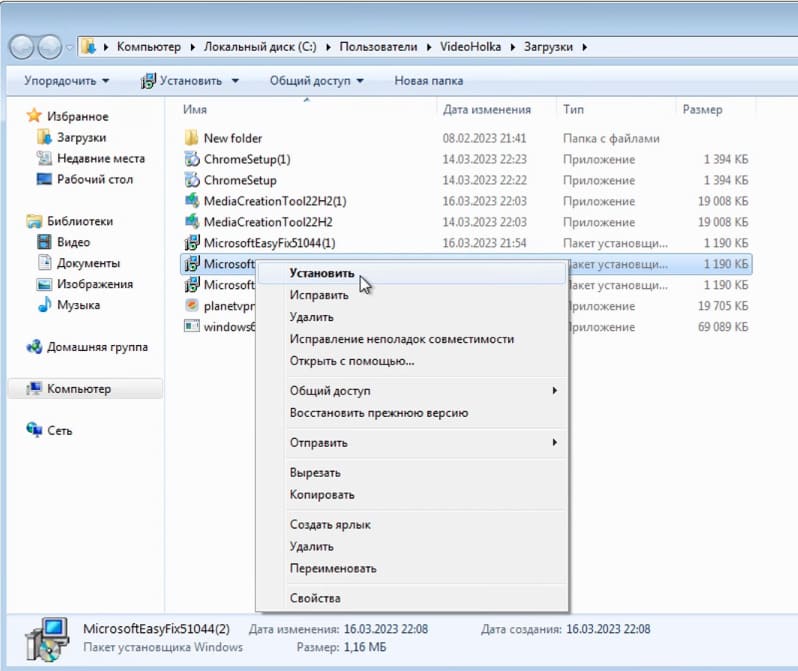
Task: Click the New folder folder icon
Action: point(191,137)
